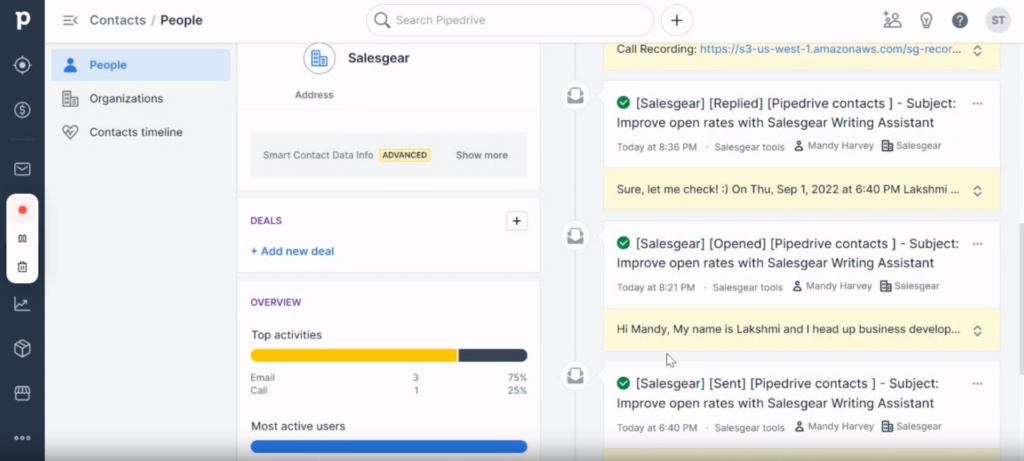Expand the 'Hi Mandy' note
This screenshot has height=461, width=1024.
[977, 330]
